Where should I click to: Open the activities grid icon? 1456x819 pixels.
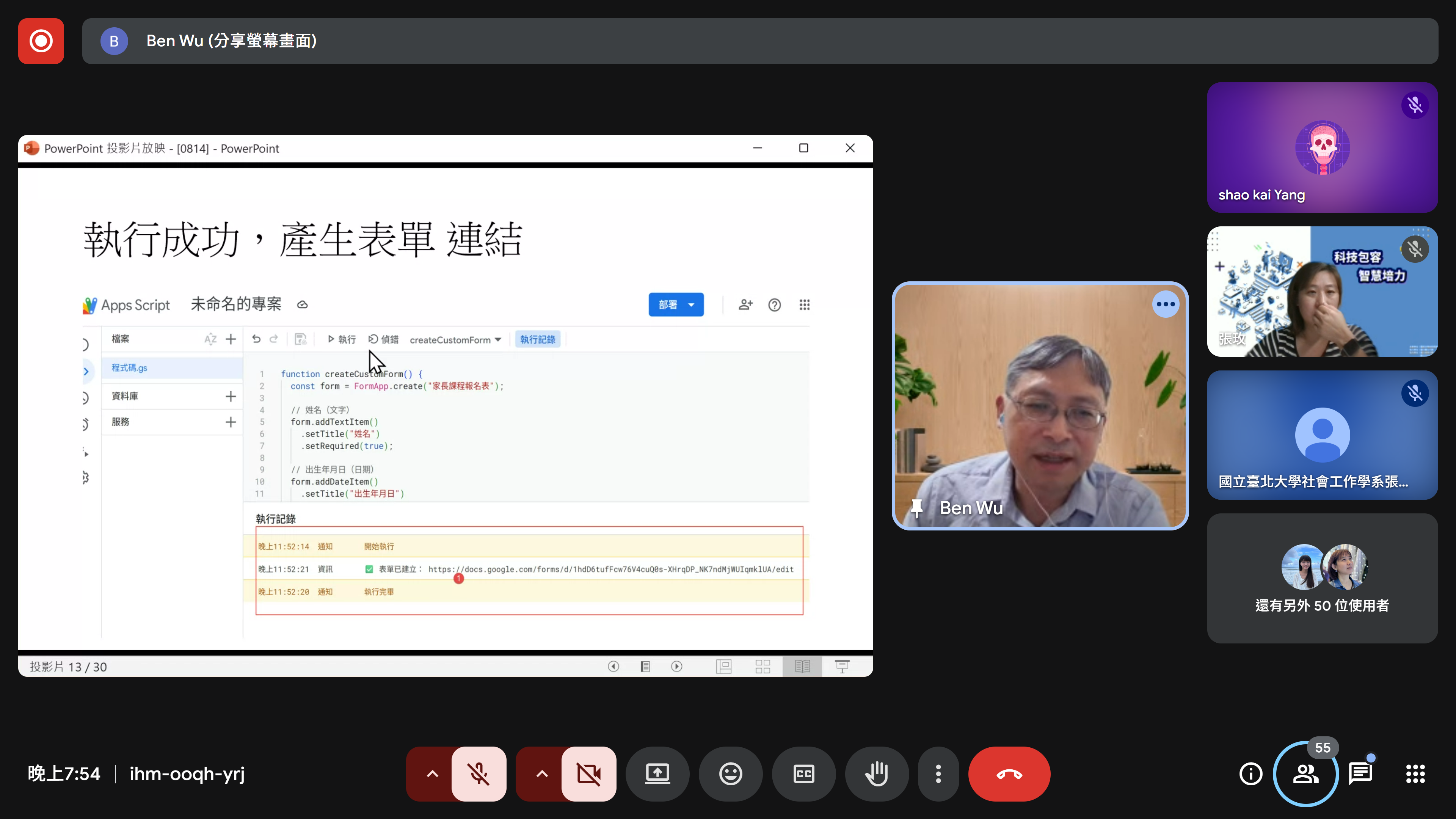coord(1415,774)
